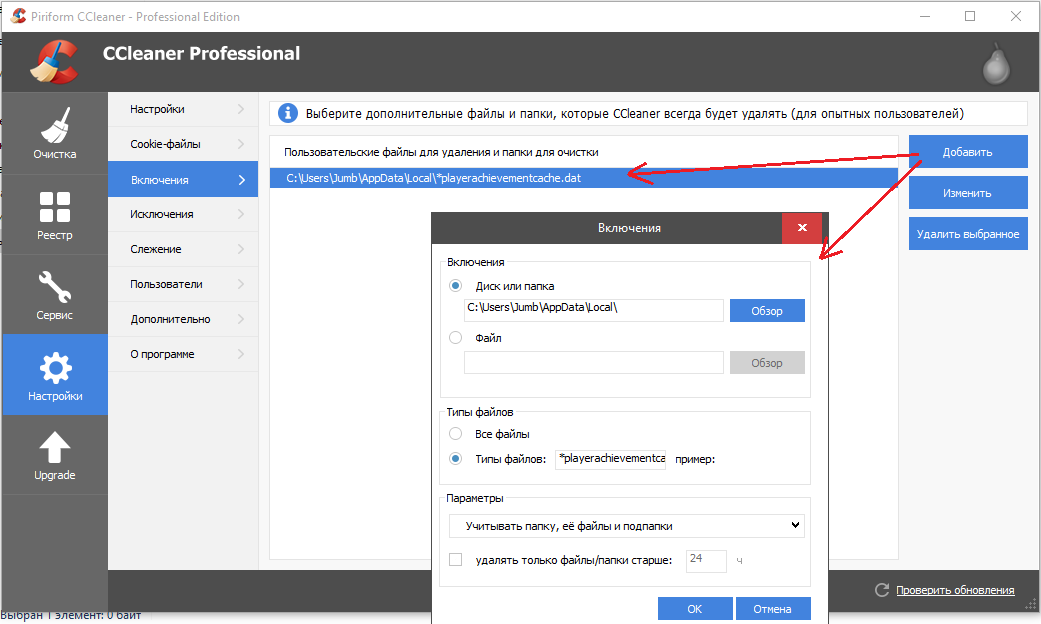Screen dimensions: 1041x624
Task: Expand the Дополнительно chevron
Action: click(241, 319)
